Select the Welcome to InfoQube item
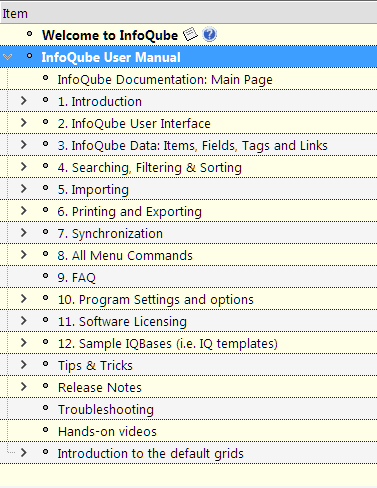This screenshot has height=488, width=377. pyautogui.click(x=110, y=35)
